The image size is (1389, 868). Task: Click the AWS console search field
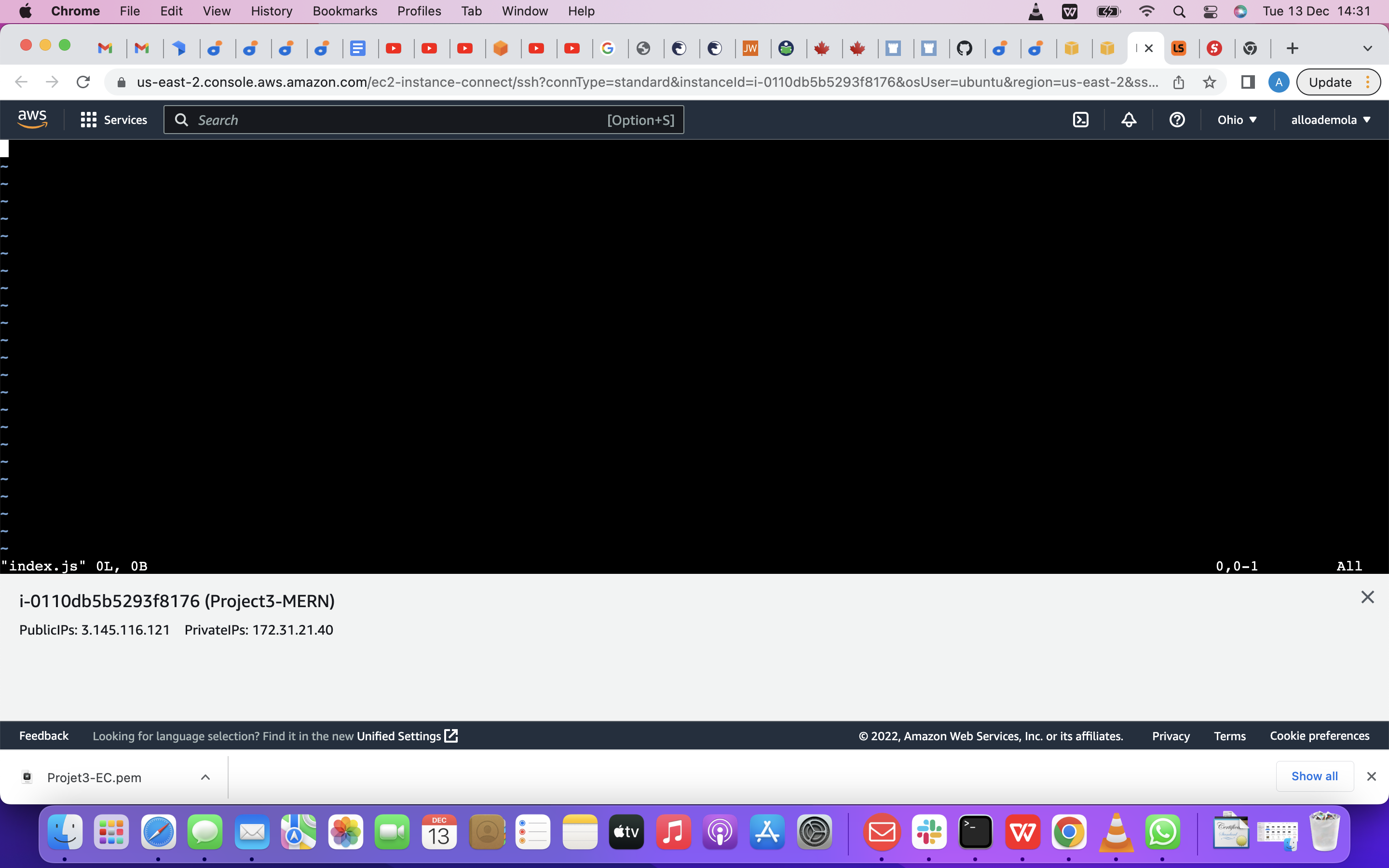click(x=425, y=120)
